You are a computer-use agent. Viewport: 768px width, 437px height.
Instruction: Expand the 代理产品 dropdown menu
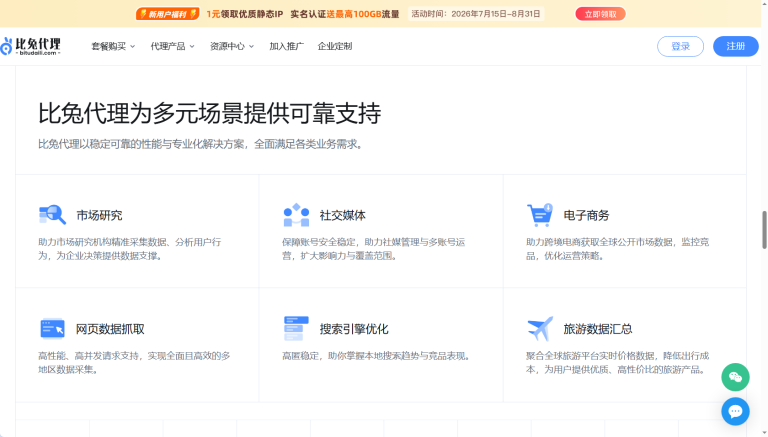pos(172,46)
